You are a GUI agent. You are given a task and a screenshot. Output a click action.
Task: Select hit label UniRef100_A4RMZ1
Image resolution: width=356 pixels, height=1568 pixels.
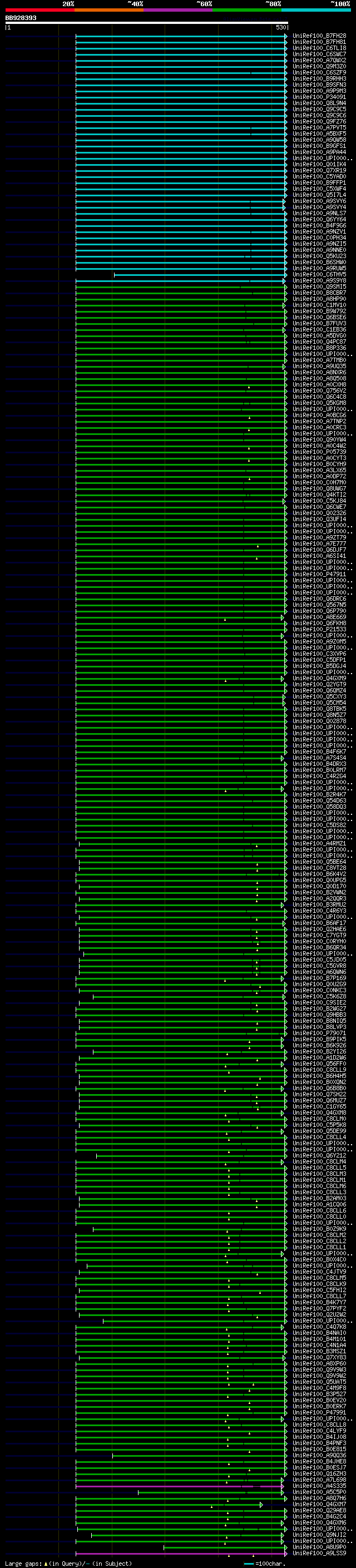click(x=319, y=844)
